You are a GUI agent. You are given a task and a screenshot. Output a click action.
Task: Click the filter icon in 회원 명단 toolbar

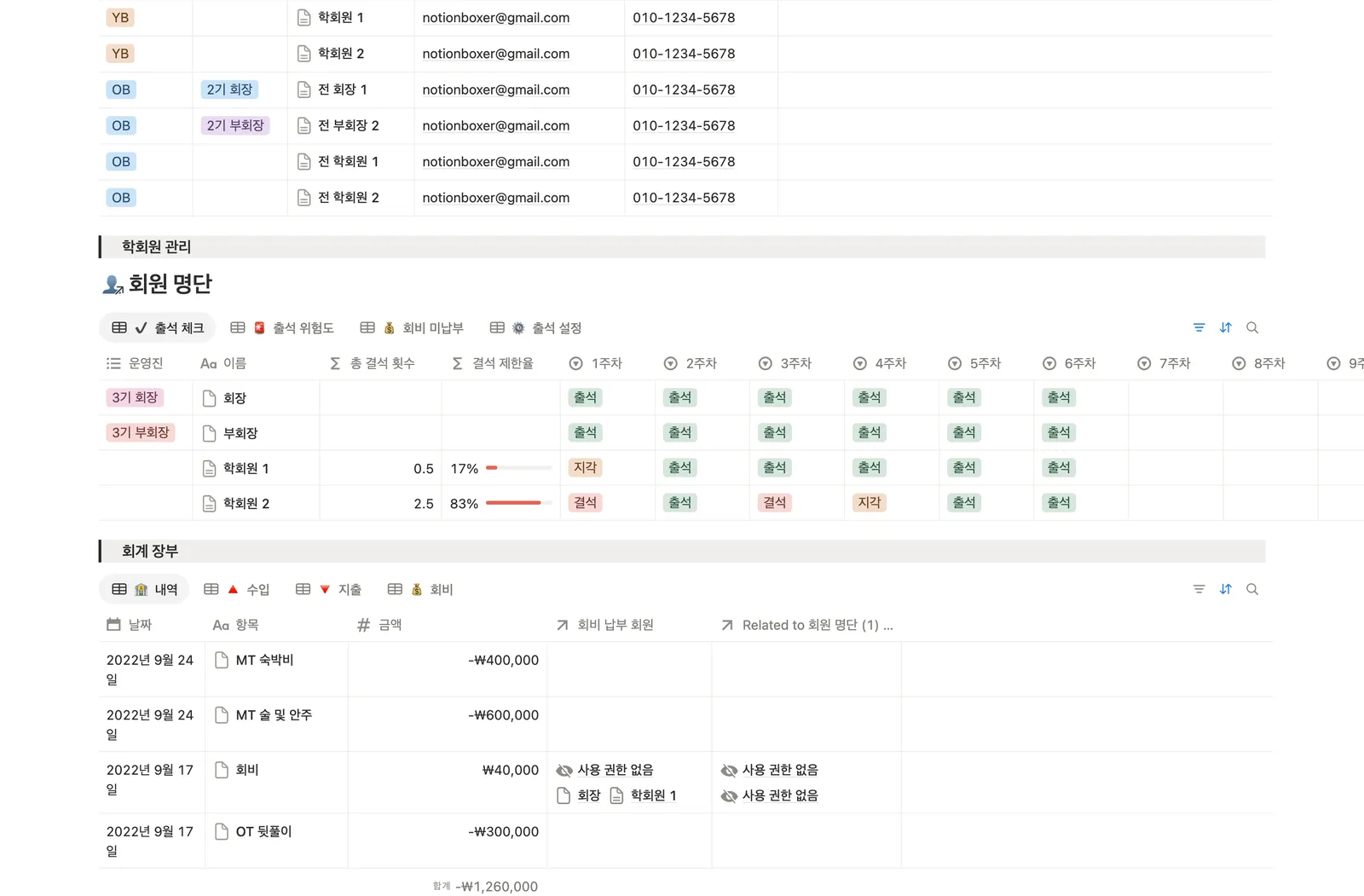[1199, 327]
